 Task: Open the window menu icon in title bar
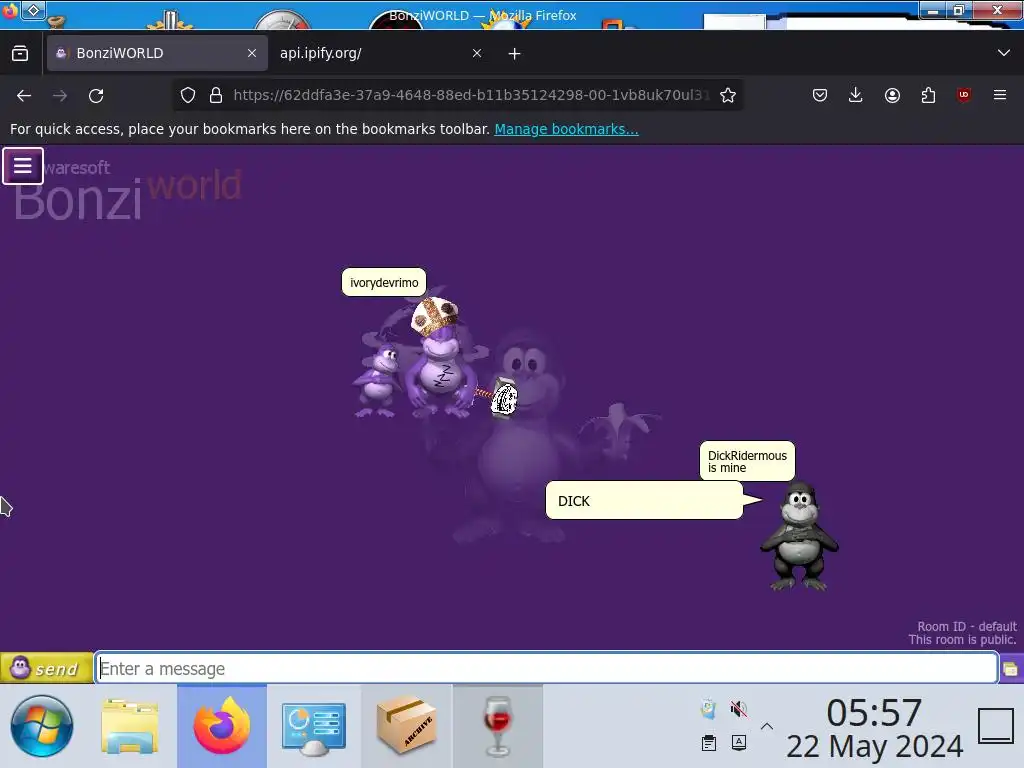pyautogui.click(x=10, y=10)
